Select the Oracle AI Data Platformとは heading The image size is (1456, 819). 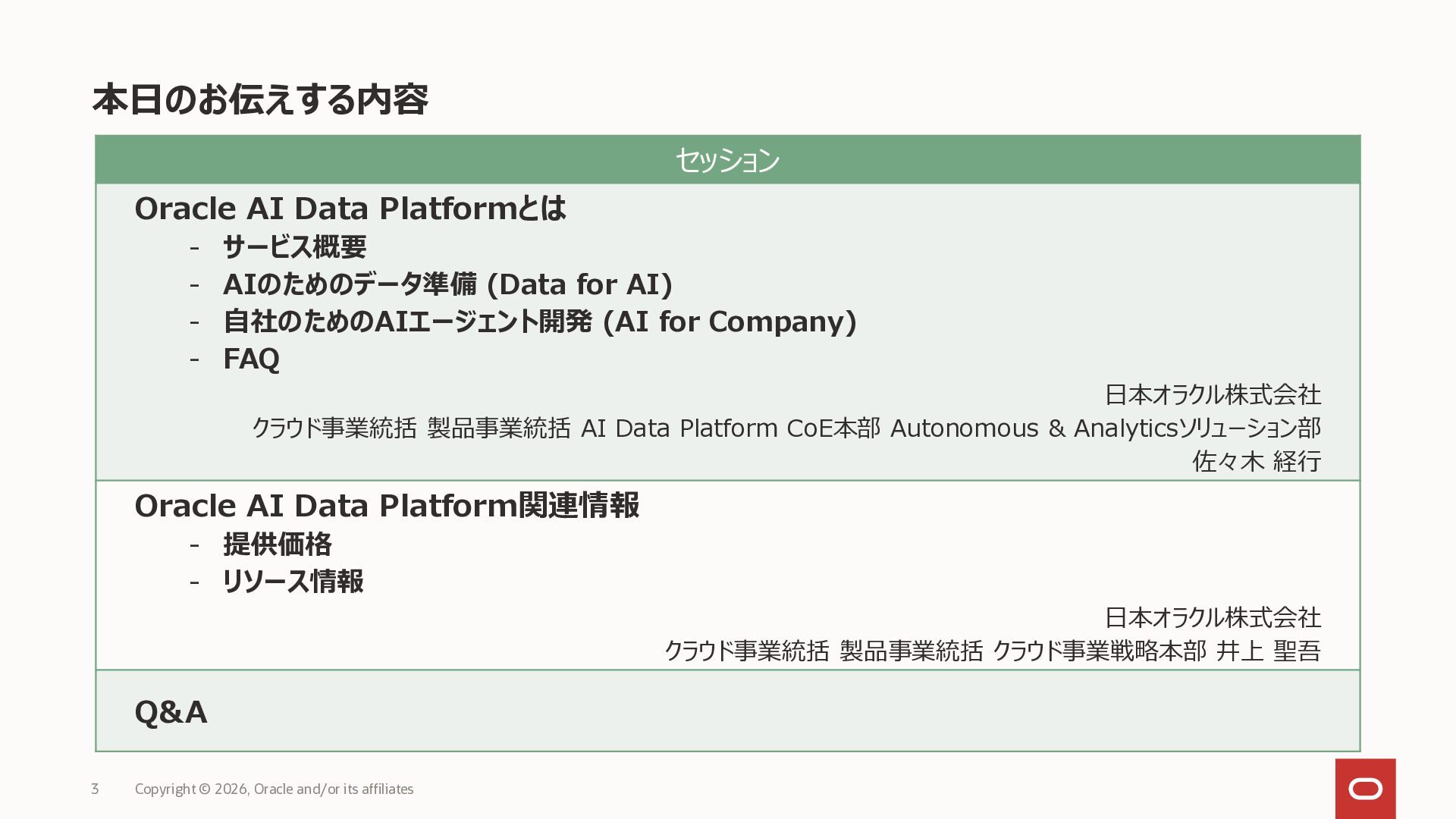[x=350, y=209]
